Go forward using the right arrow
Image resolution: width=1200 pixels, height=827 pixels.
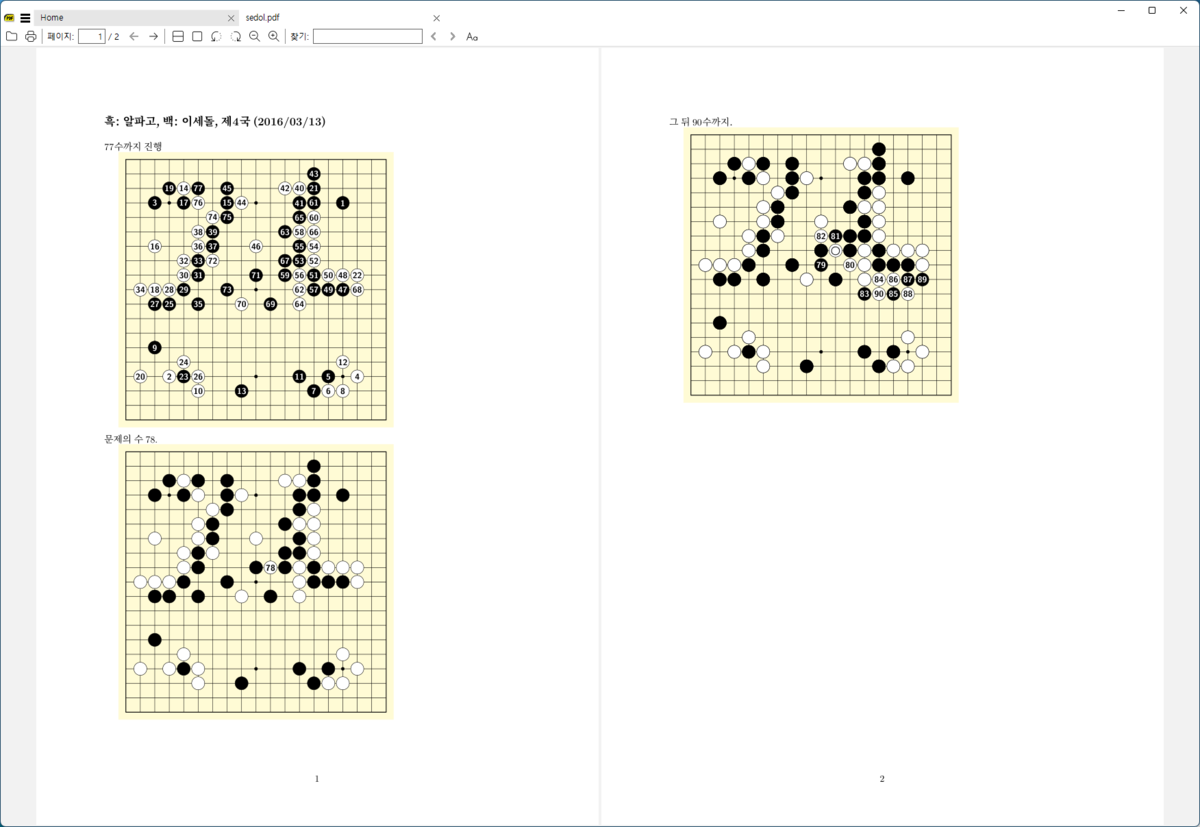pos(153,35)
